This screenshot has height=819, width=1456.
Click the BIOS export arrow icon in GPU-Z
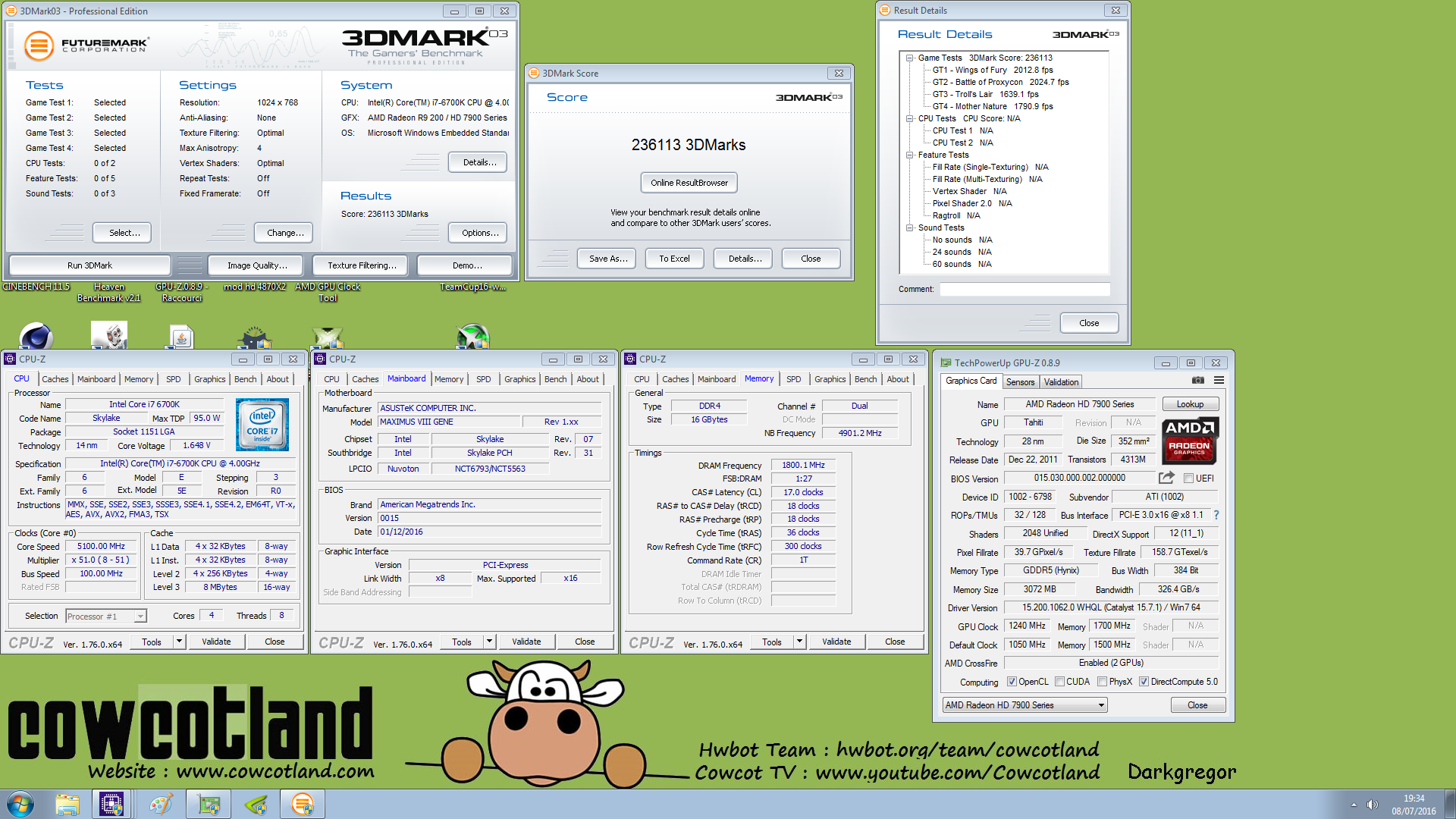click(x=1166, y=478)
